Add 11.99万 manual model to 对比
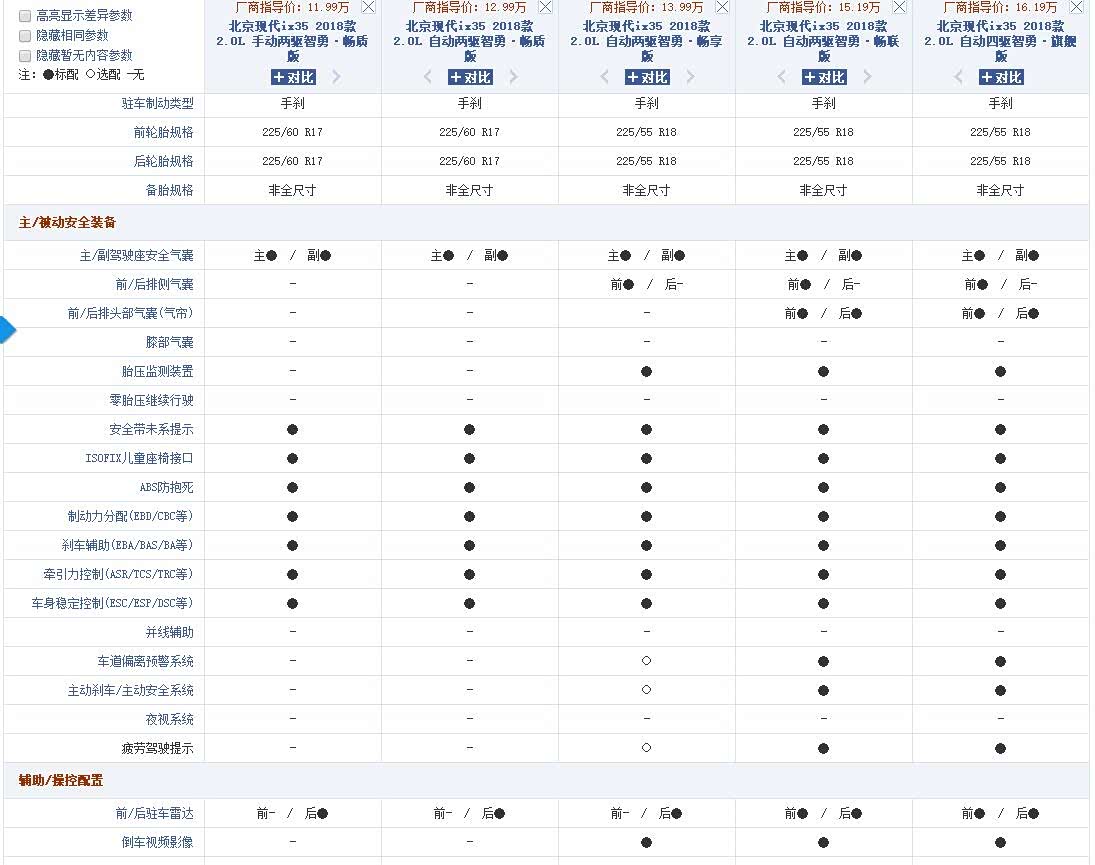 click(x=292, y=77)
